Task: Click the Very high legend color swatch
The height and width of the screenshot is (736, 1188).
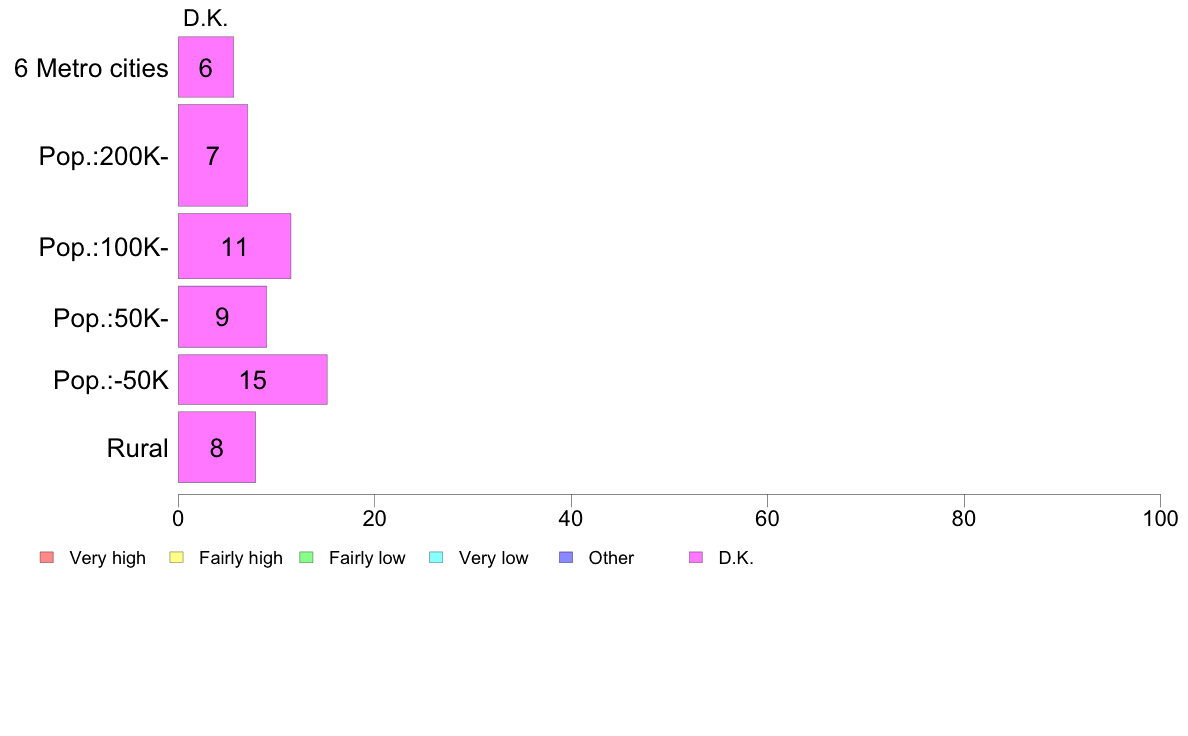Action: click(x=47, y=558)
